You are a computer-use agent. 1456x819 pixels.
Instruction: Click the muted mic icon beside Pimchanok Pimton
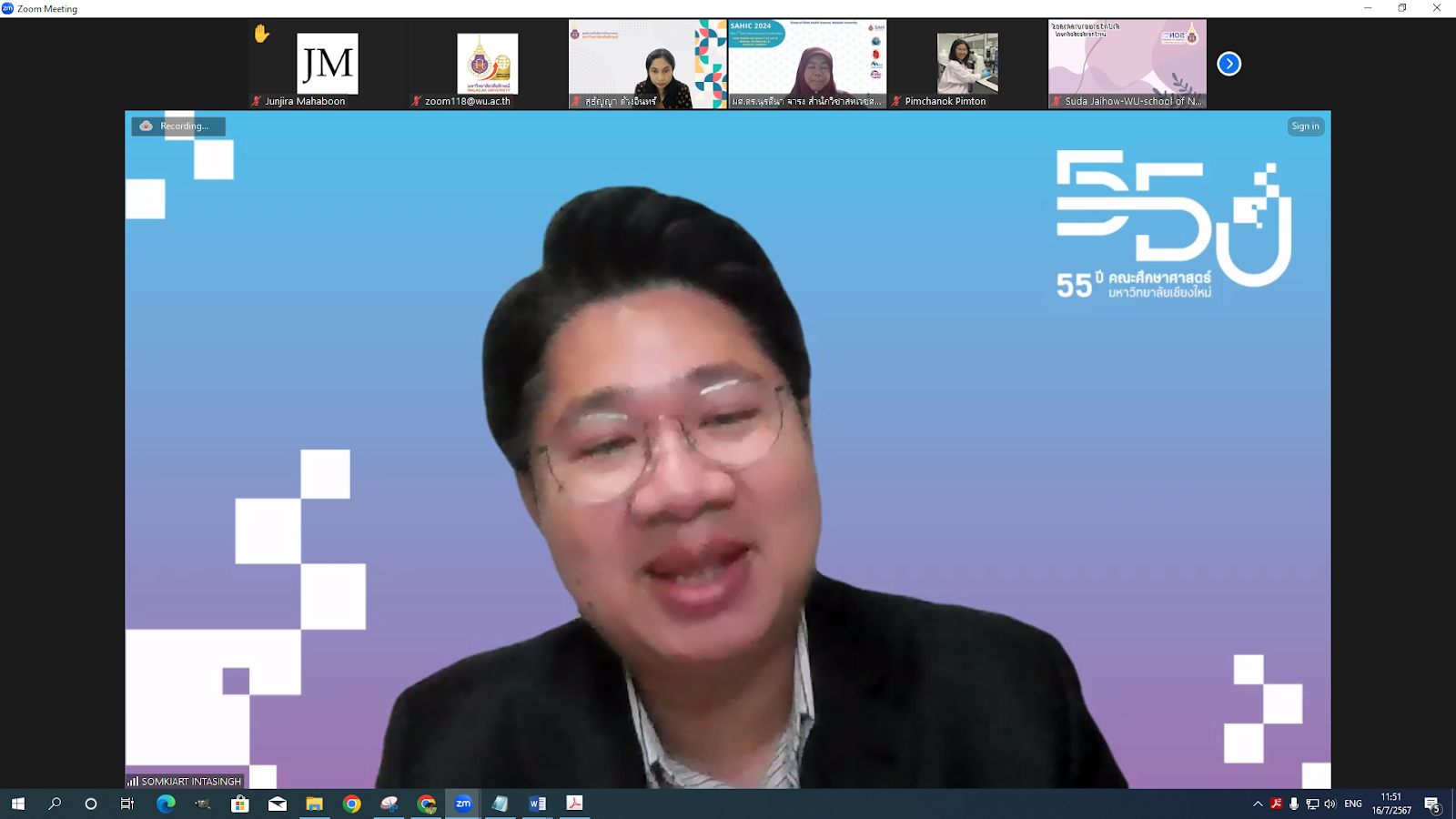point(896,101)
